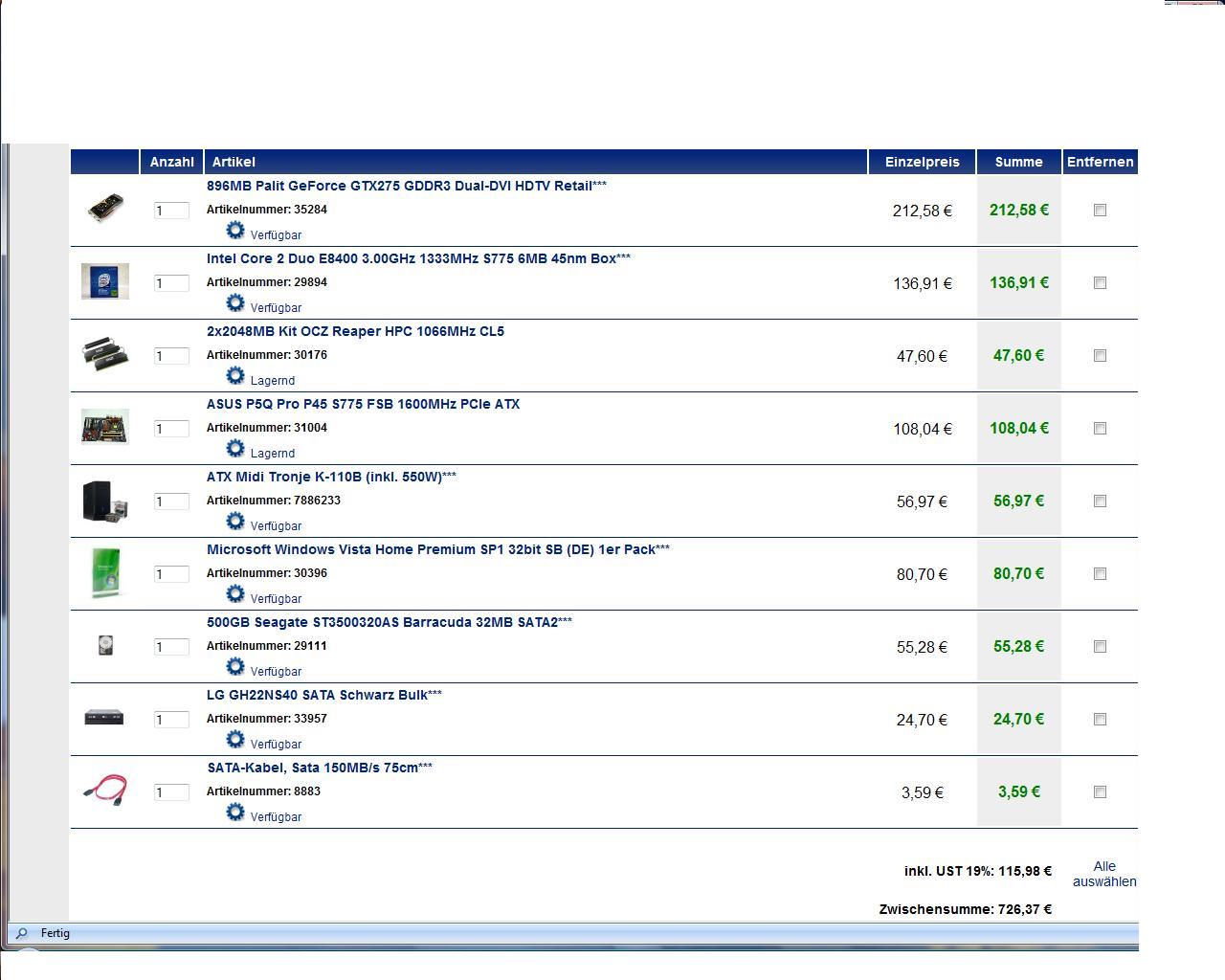Click the availability gear icon for LG GH22NS40
The width and height of the screenshot is (1225, 980).
235,740
